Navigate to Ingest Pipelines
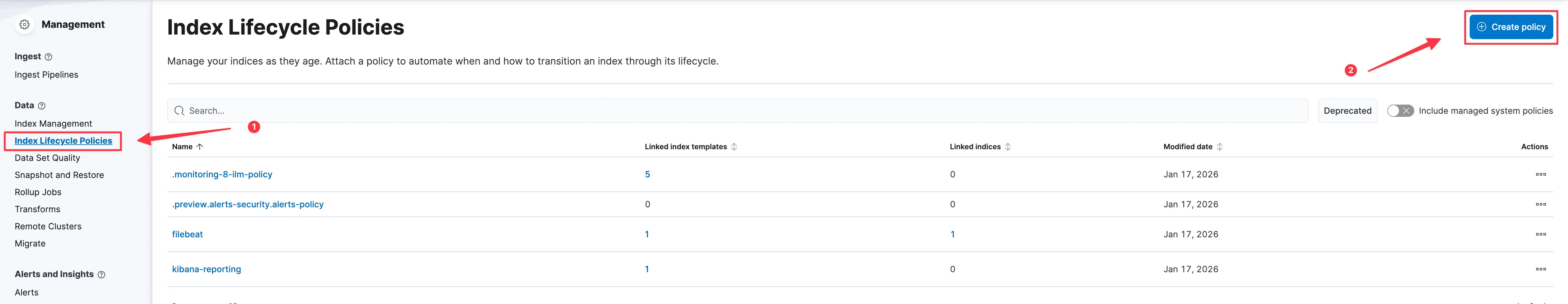This screenshot has width=1568, height=304. click(46, 75)
